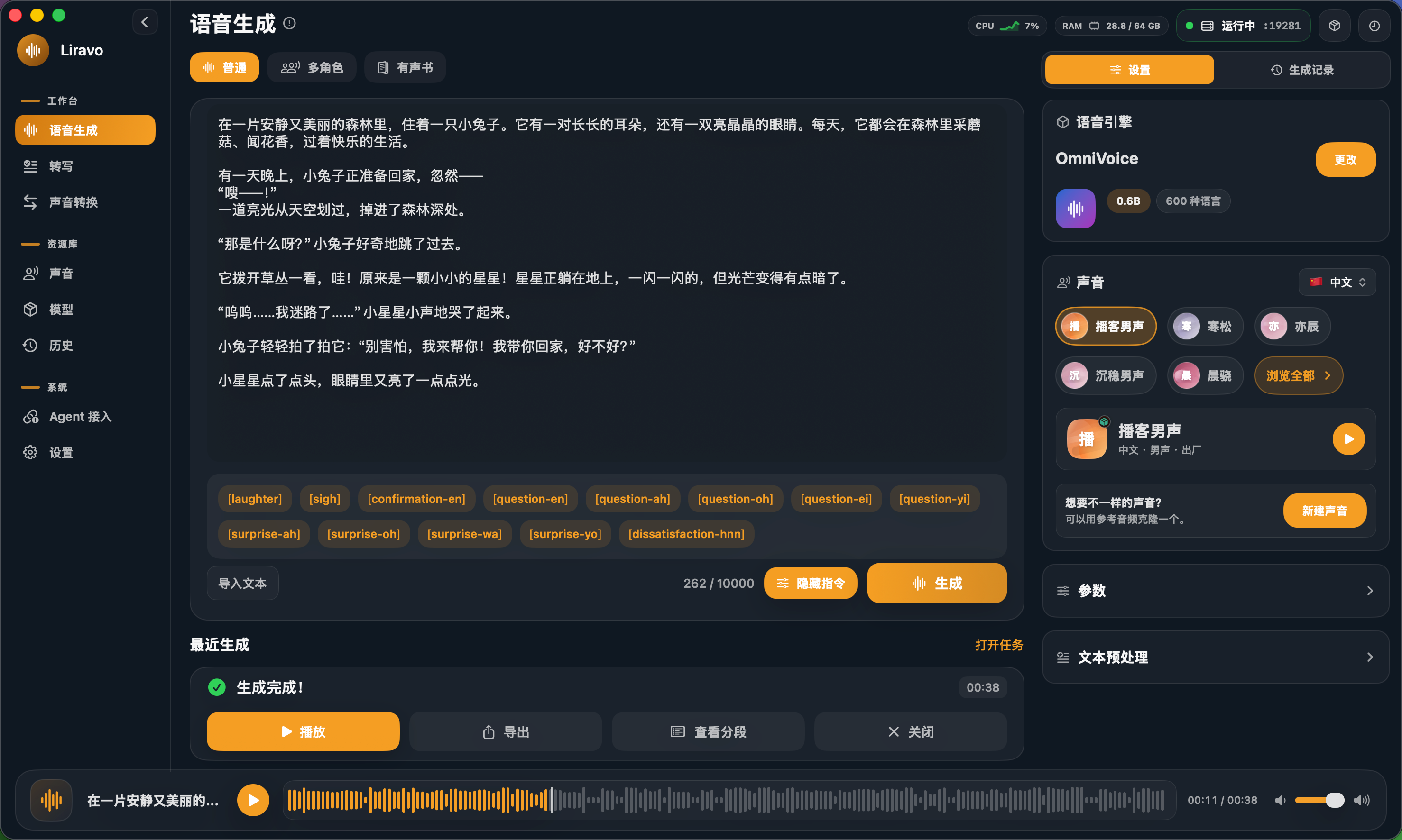Select the 沉稳男声 voice chip
This screenshot has width=1402, height=840.
[x=1105, y=375]
